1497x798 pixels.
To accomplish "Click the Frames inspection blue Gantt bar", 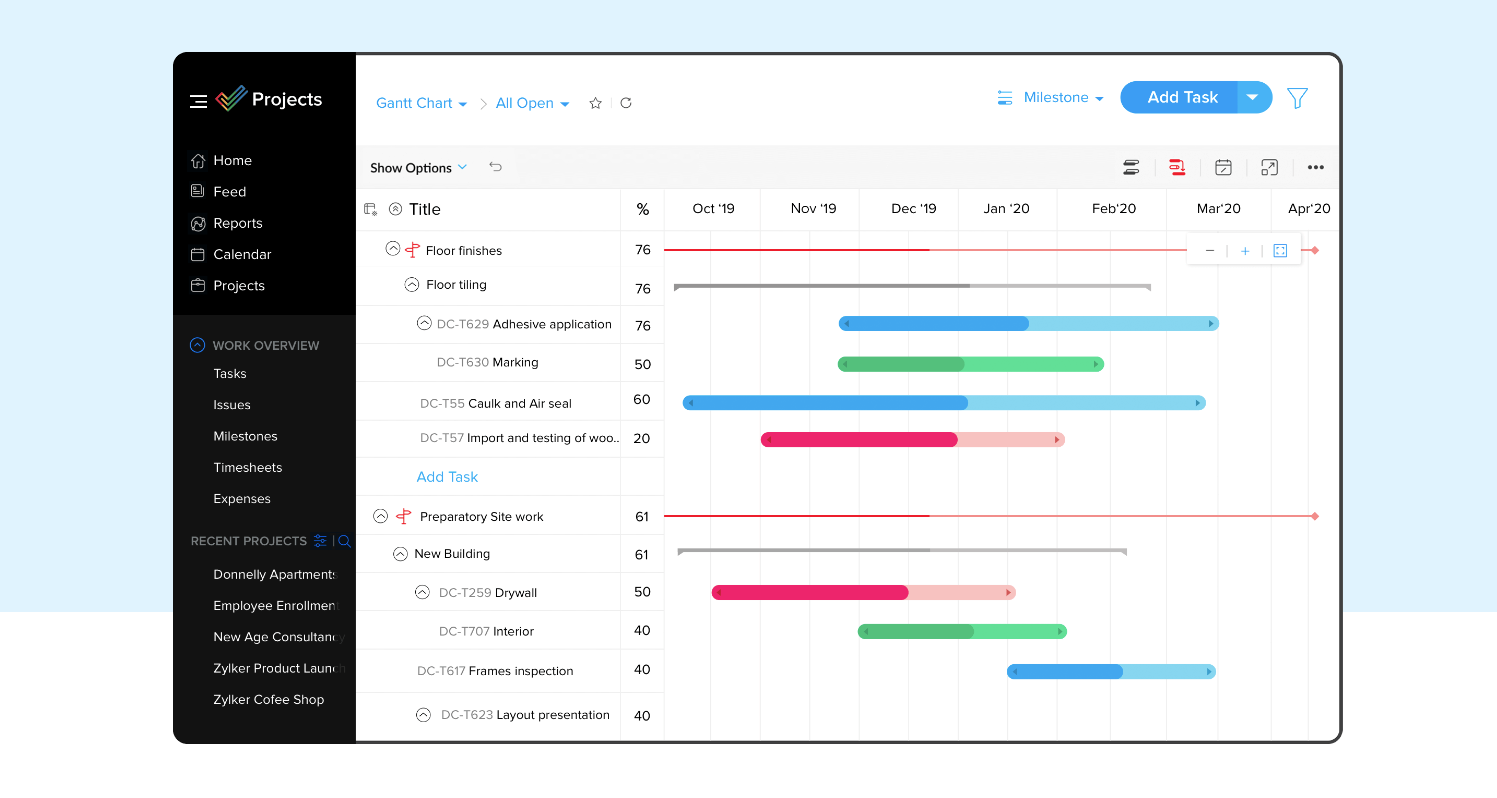I will pos(1111,672).
